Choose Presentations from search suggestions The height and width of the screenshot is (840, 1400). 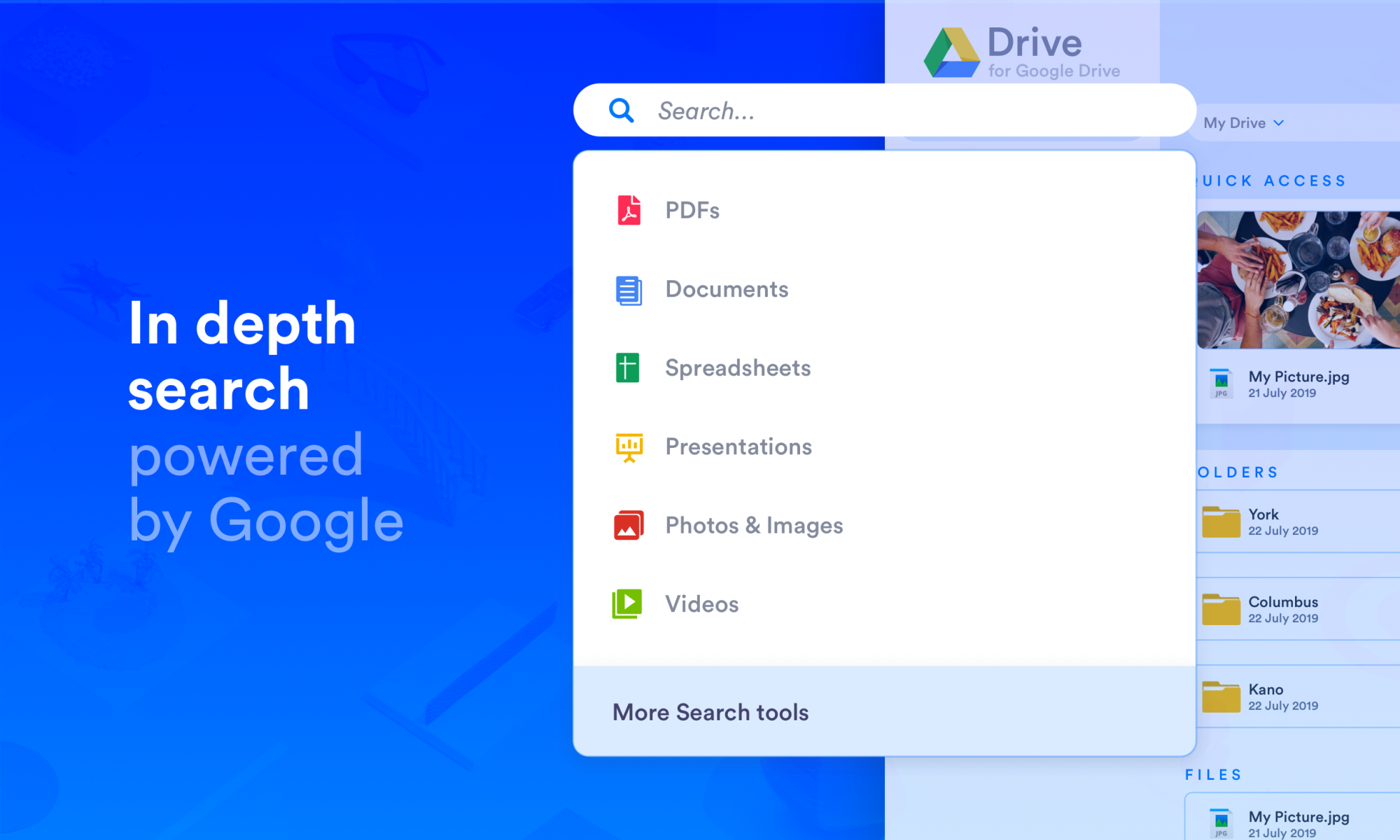coord(884,447)
